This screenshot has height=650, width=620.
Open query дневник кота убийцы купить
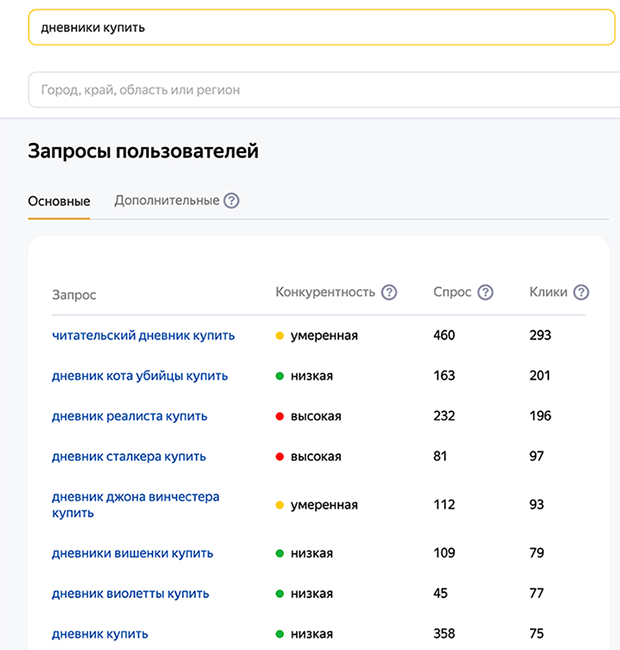pyautogui.click(x=140, y=376)
